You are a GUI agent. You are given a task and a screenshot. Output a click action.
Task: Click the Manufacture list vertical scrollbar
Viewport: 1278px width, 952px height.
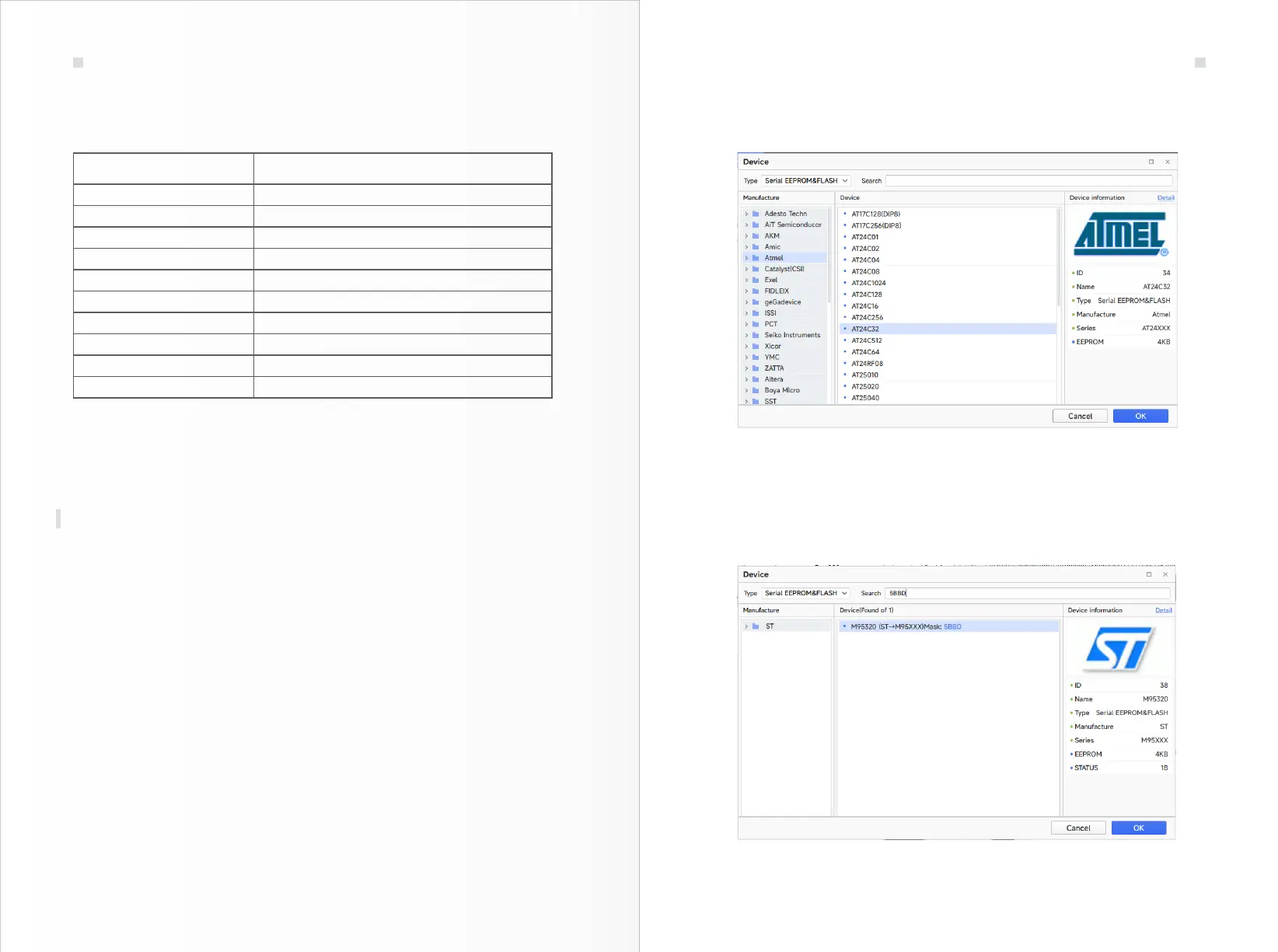tap(830, 255)
